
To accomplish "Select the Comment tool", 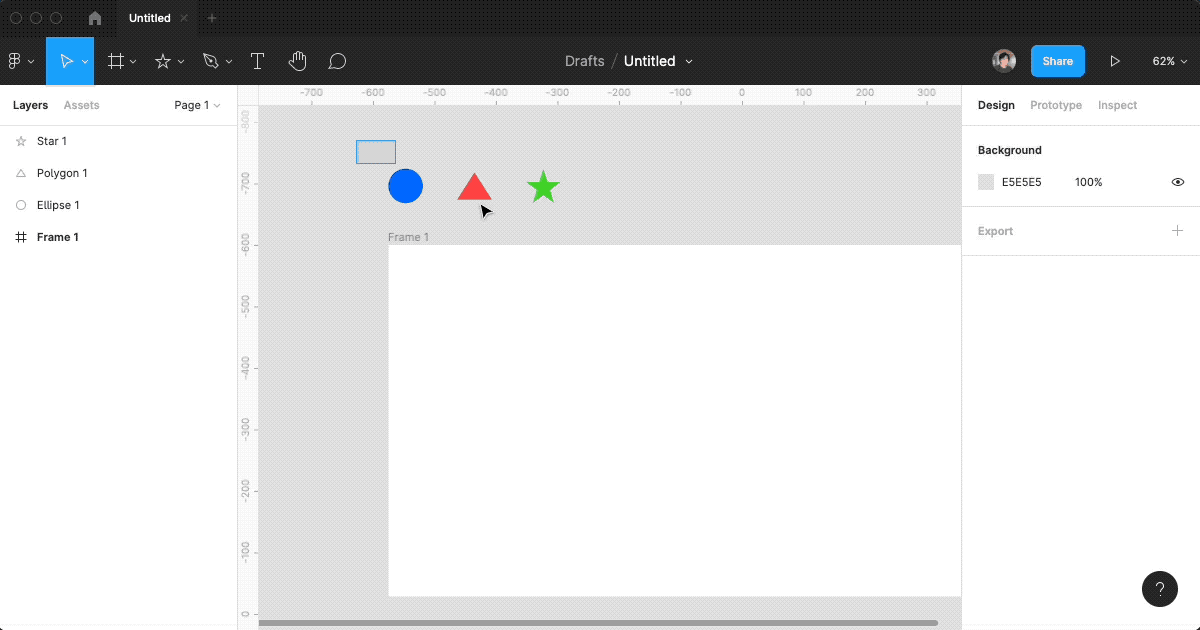I will (x=337, y=61).
